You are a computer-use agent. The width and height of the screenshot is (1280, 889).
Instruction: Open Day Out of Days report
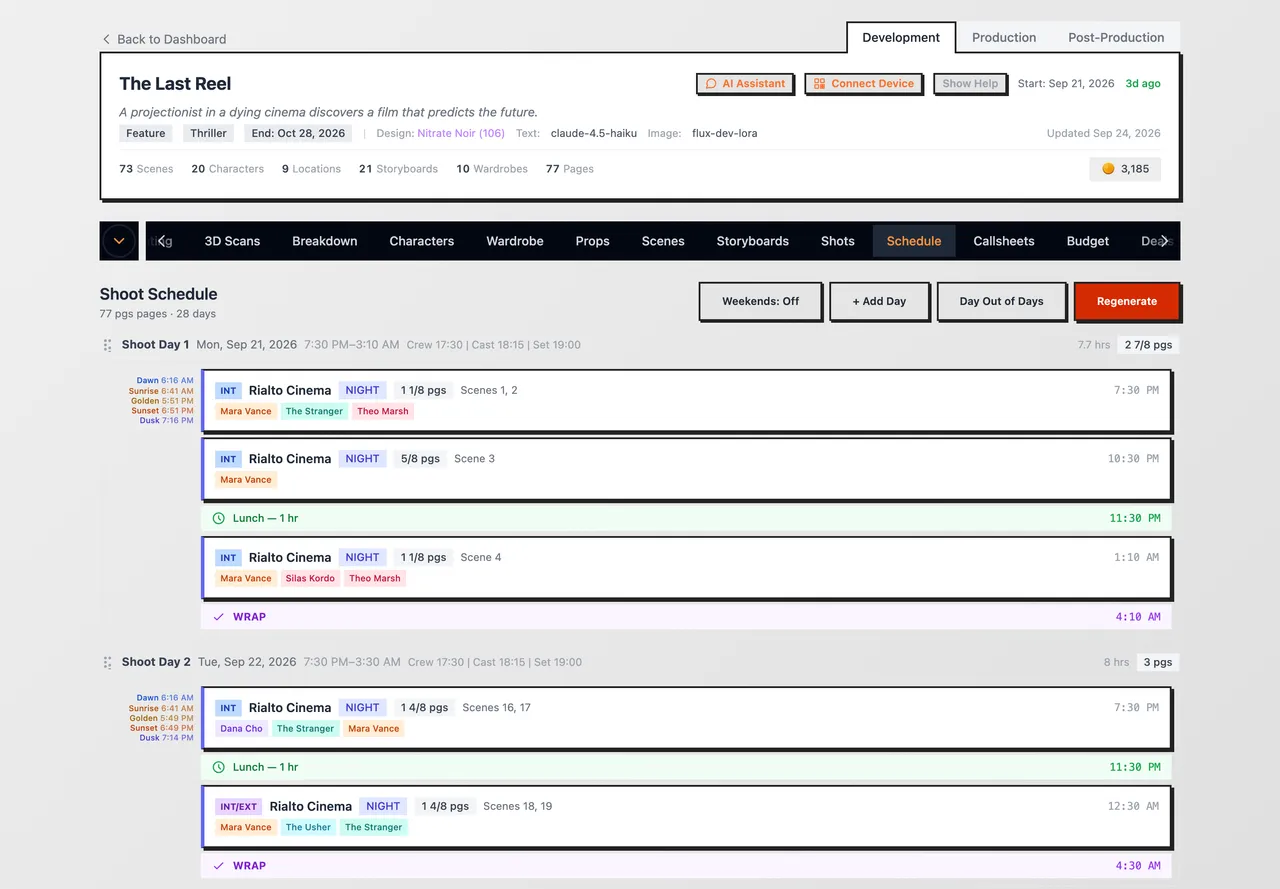pyautogui.click(x=1001, y=301)
